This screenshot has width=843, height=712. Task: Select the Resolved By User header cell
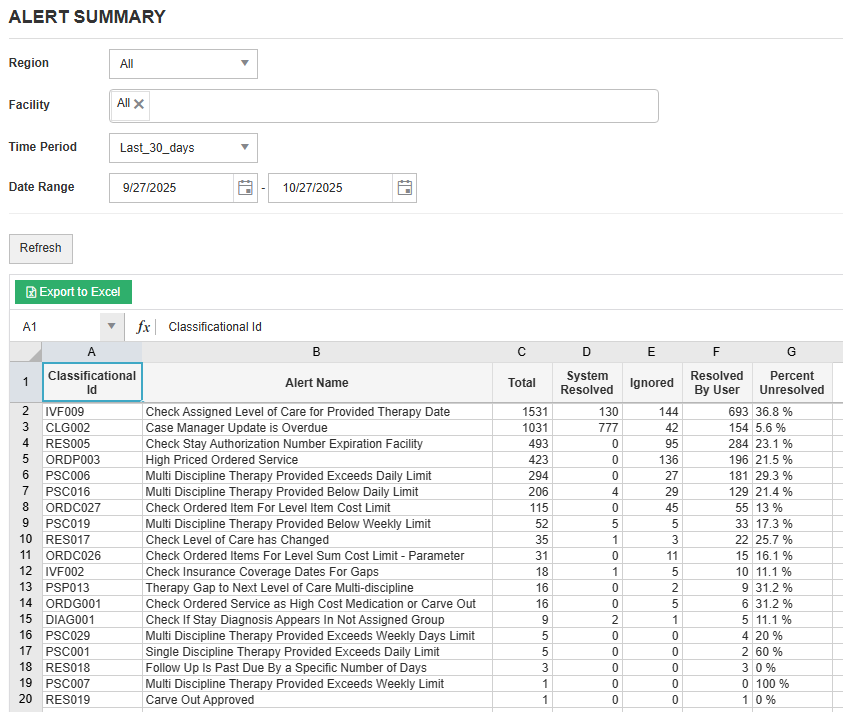coord(717,382)
